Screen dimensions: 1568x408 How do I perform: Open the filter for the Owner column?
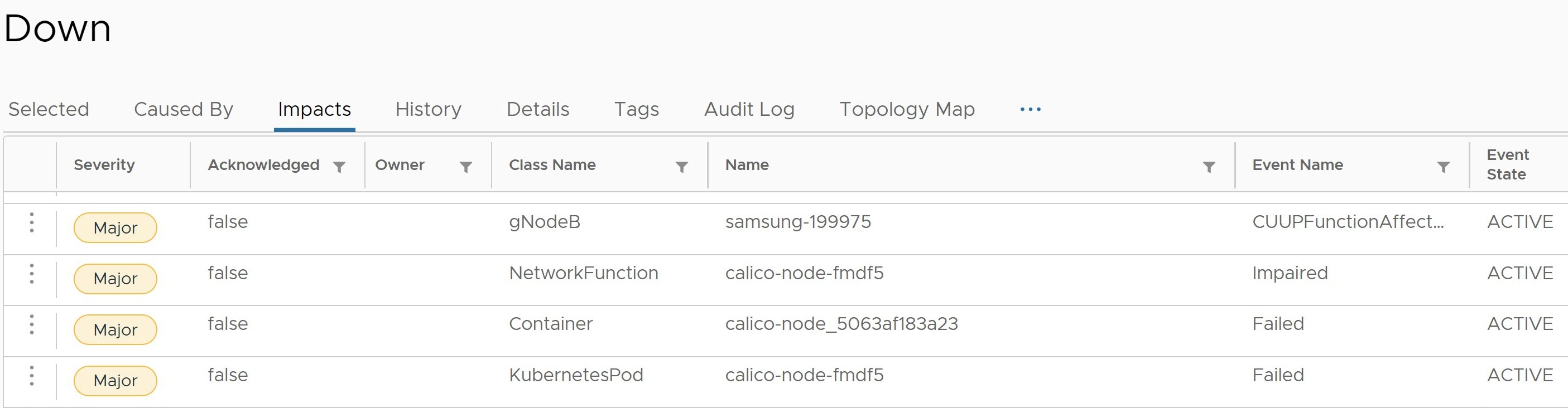click(465, 166)
